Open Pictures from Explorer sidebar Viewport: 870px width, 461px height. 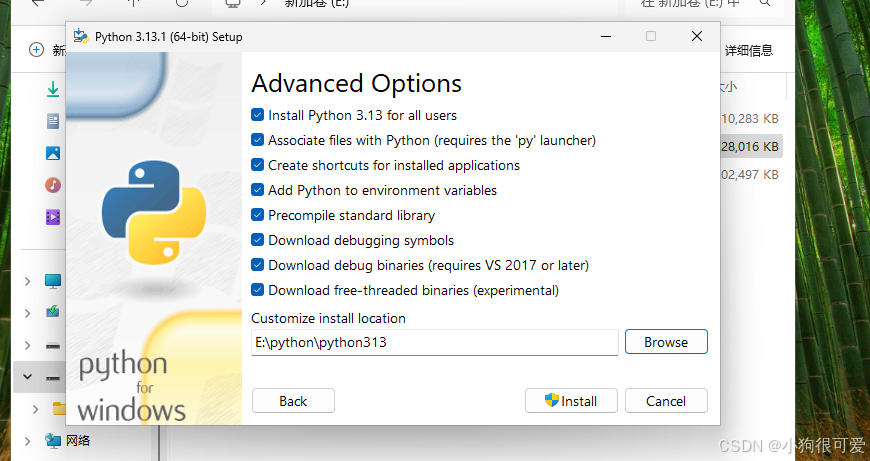pos(53,153)
